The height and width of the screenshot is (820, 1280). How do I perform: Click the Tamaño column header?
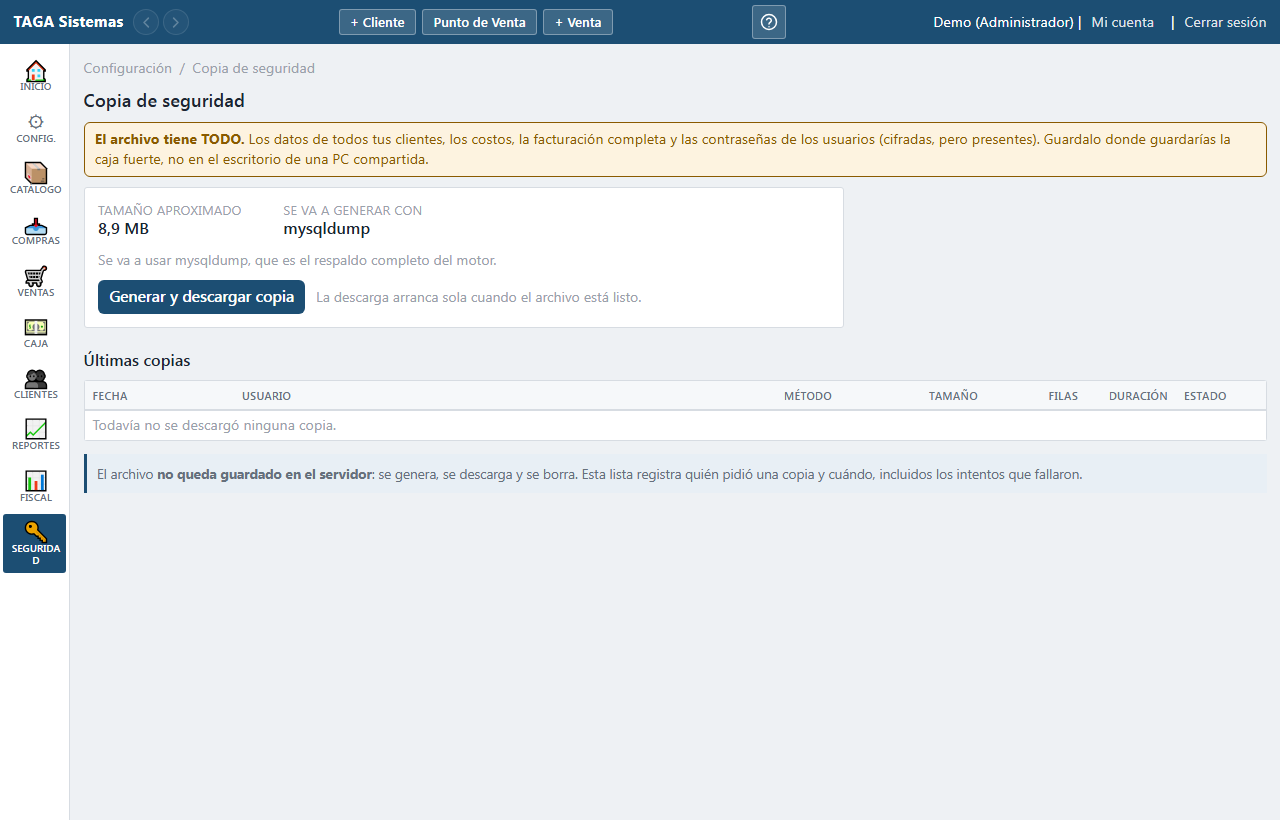pyautogui.click(x=953, y=396)
